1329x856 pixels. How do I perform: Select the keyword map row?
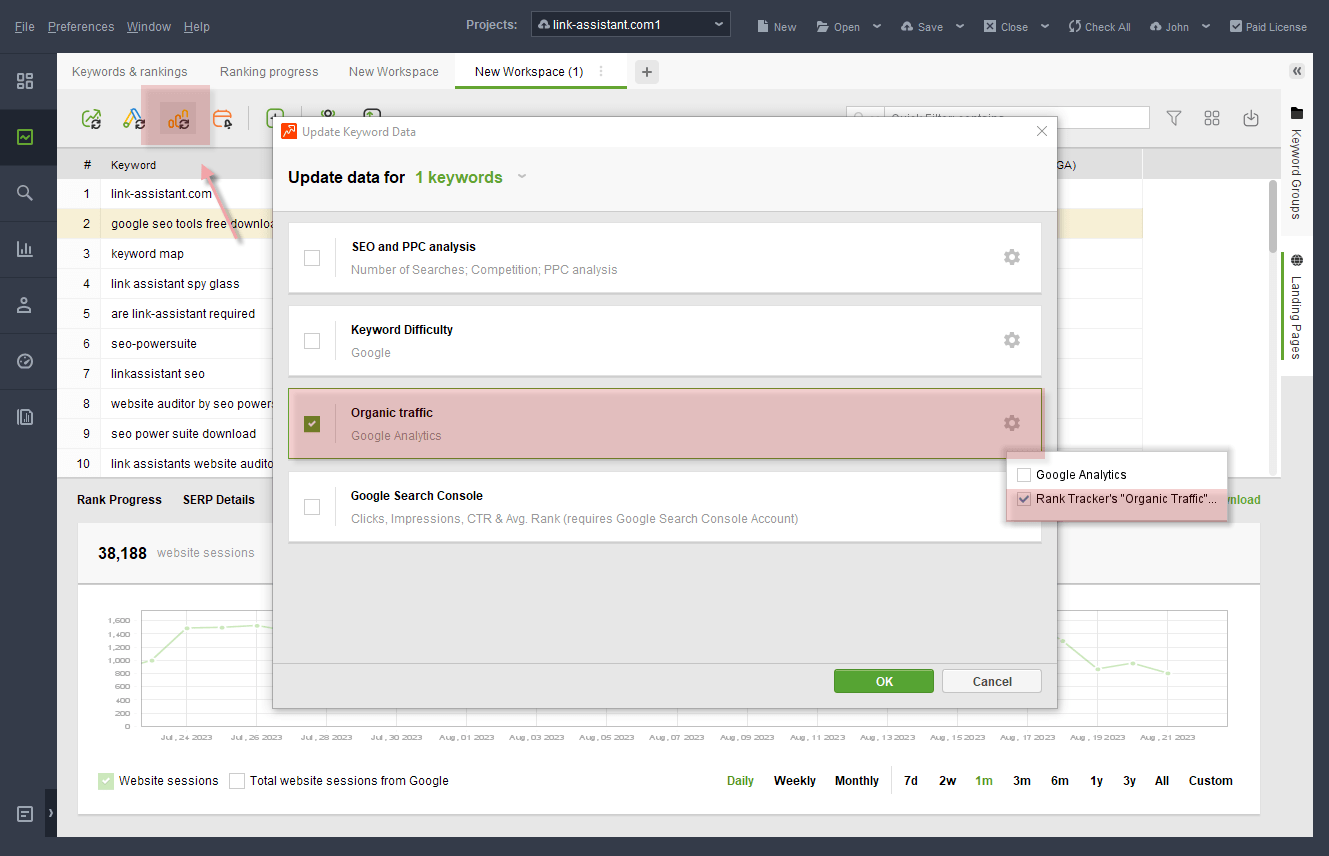pyautogui.click(x=147, y=254)
